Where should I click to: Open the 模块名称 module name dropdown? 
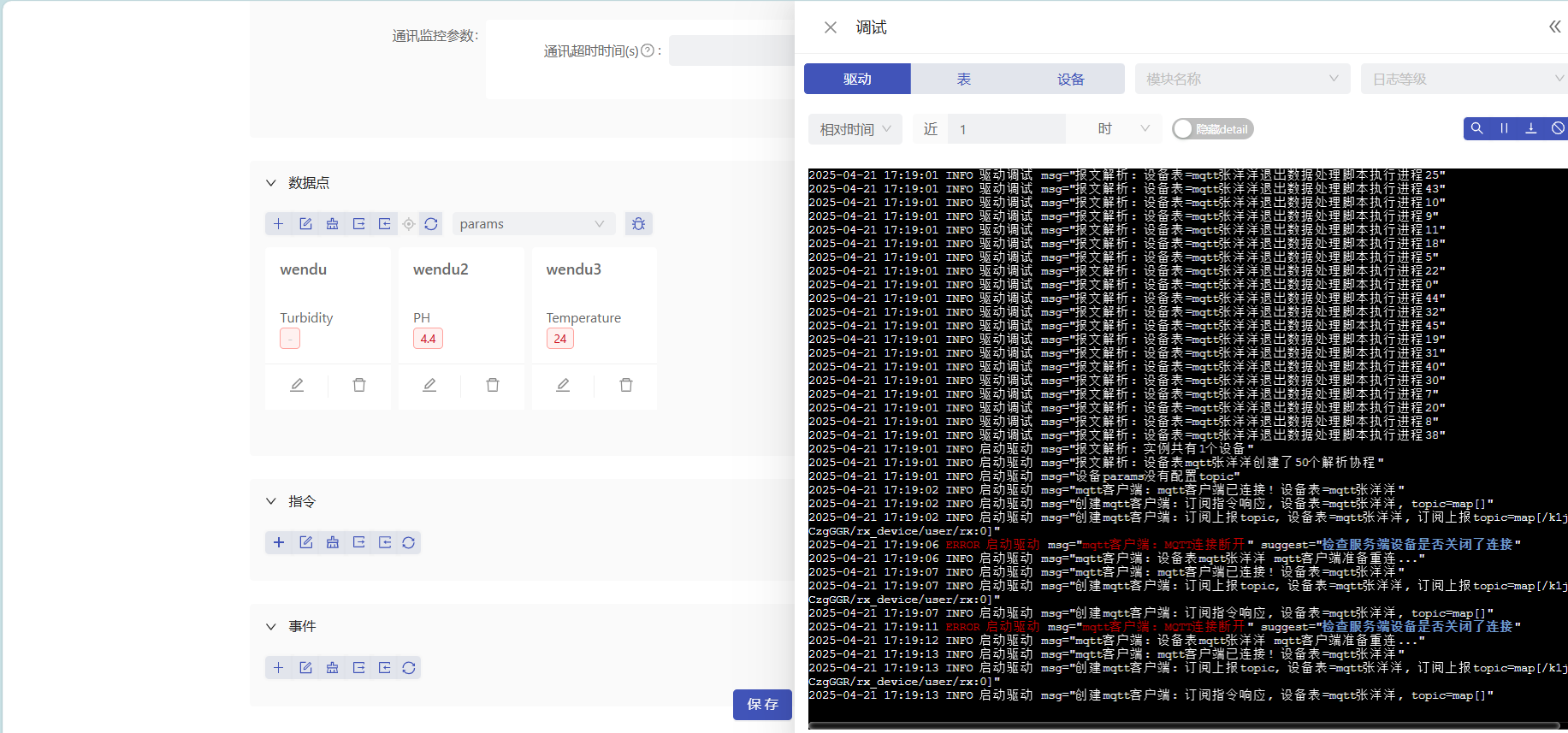coord(1241,79)
